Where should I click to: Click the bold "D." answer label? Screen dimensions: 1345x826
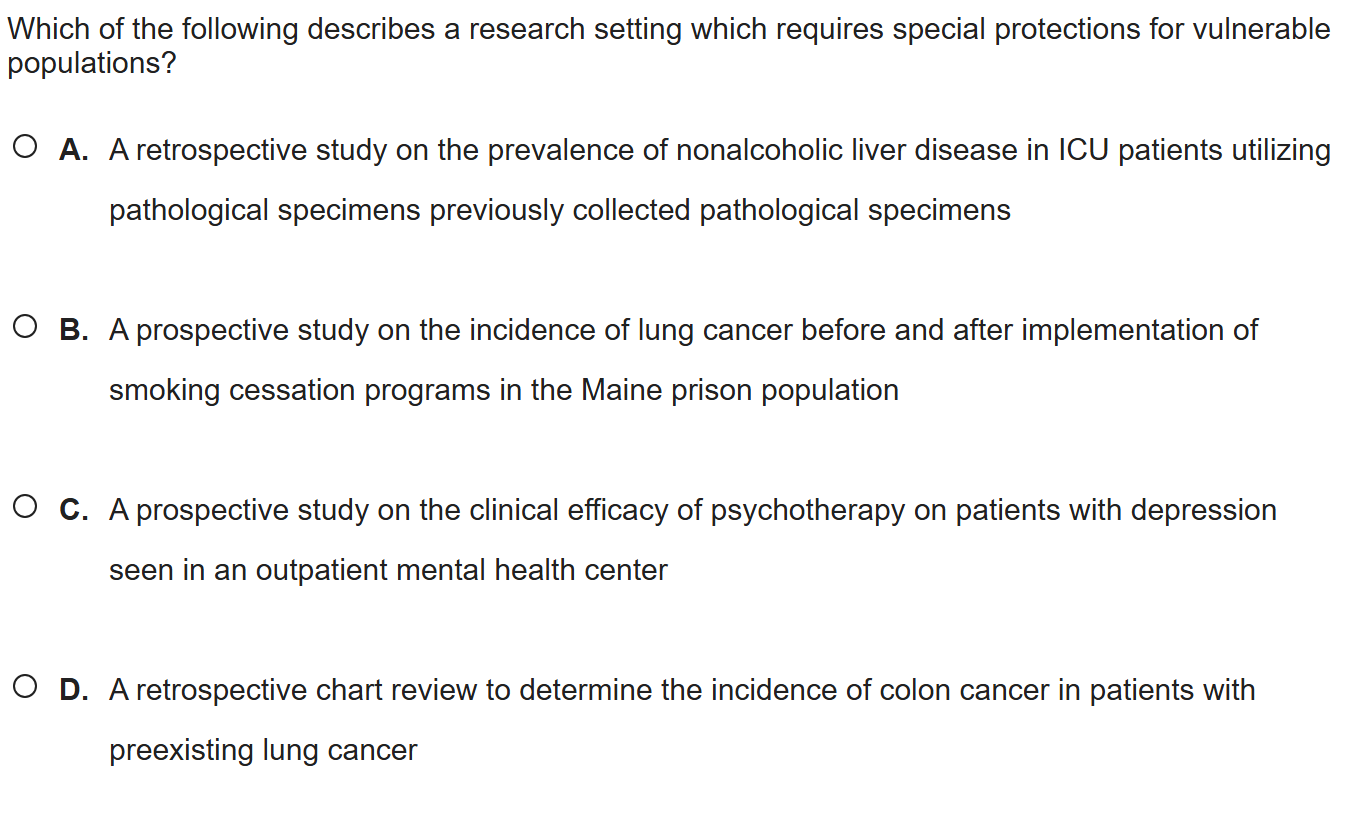click(x=73, y=690)
